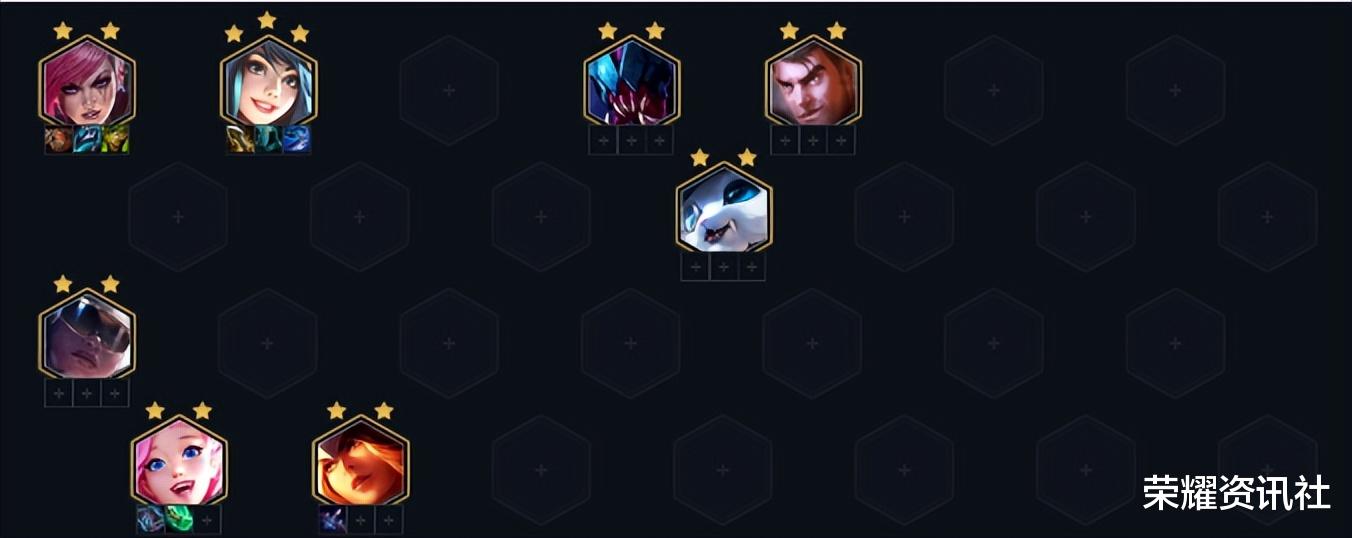Add item to white cat's middle slot
Viewport: 1352px width, 538px height.
click(723, 266)
